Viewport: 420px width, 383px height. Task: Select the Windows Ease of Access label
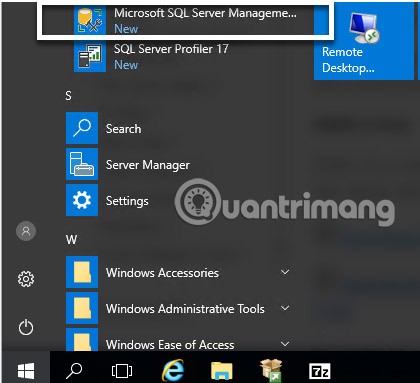pyautogui.click(x=170, y=345)
